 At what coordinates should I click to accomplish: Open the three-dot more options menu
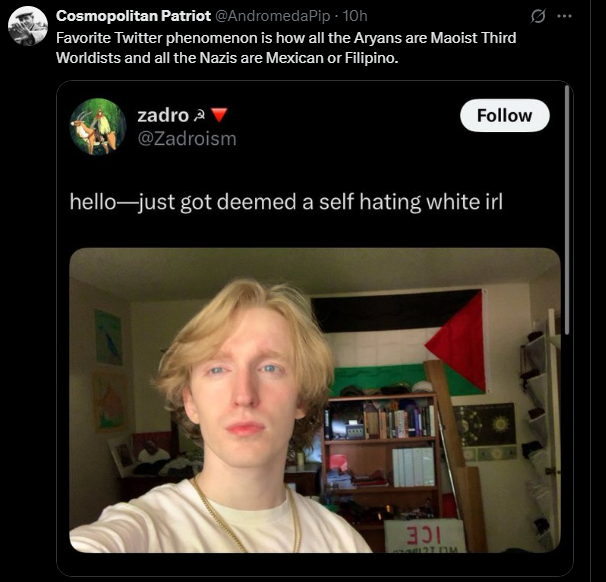coord(564,16)
